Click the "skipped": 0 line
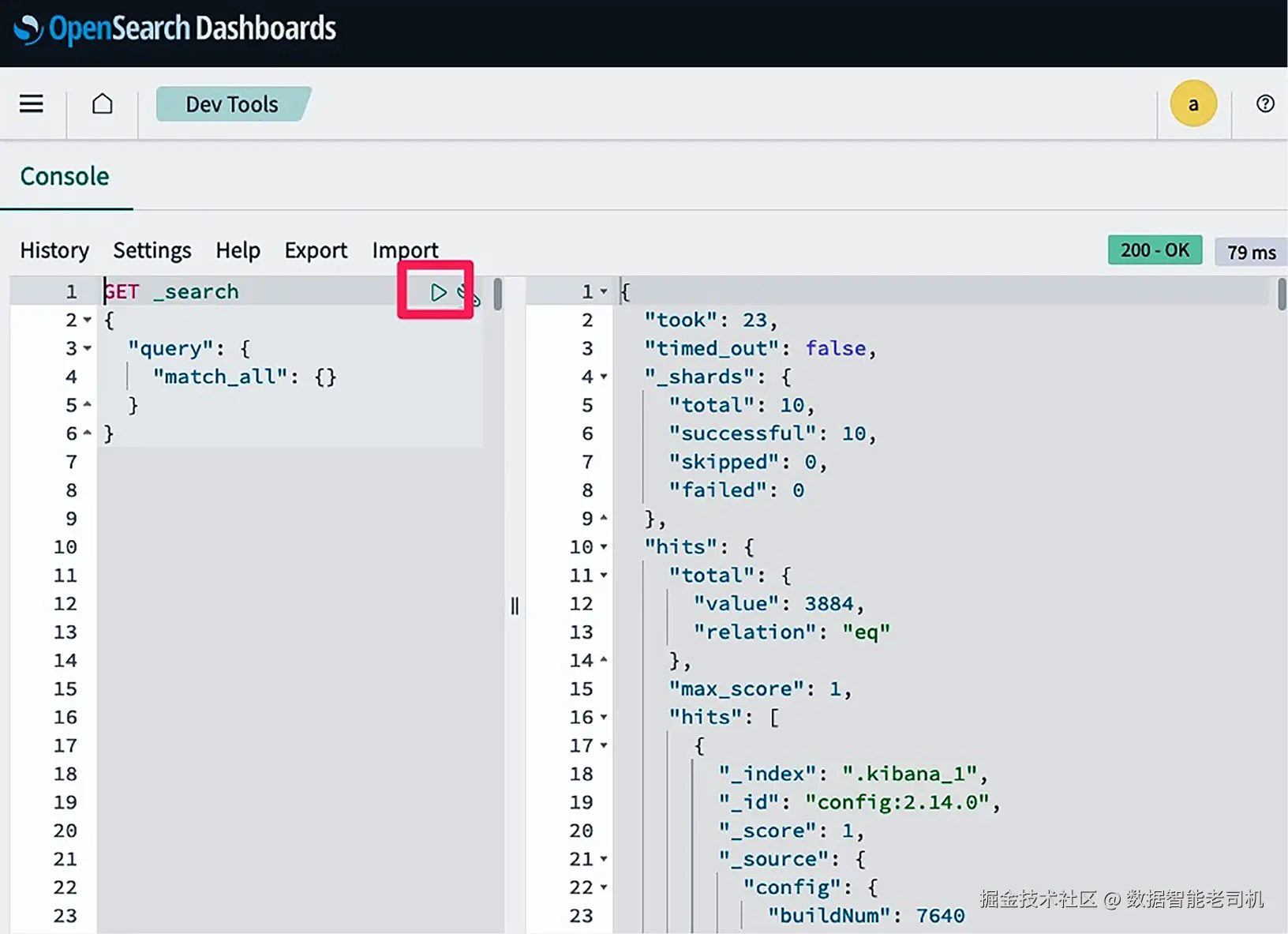 coord(748,462)
